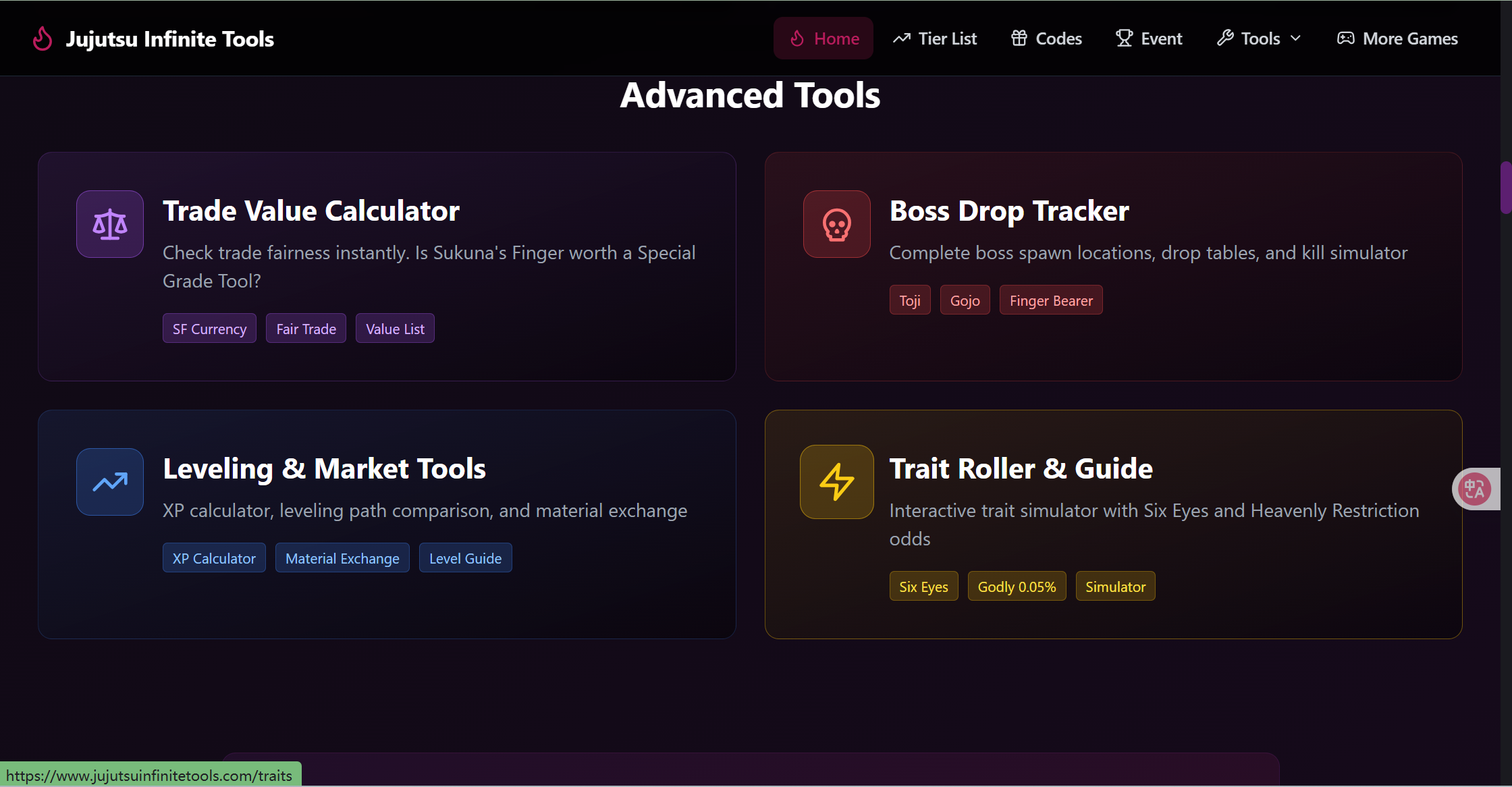Image resolution: width=1512 pixels, height=787 pixels.
Task: Select the Trade Value Calculator scales icon
Action: click(109, 224)
